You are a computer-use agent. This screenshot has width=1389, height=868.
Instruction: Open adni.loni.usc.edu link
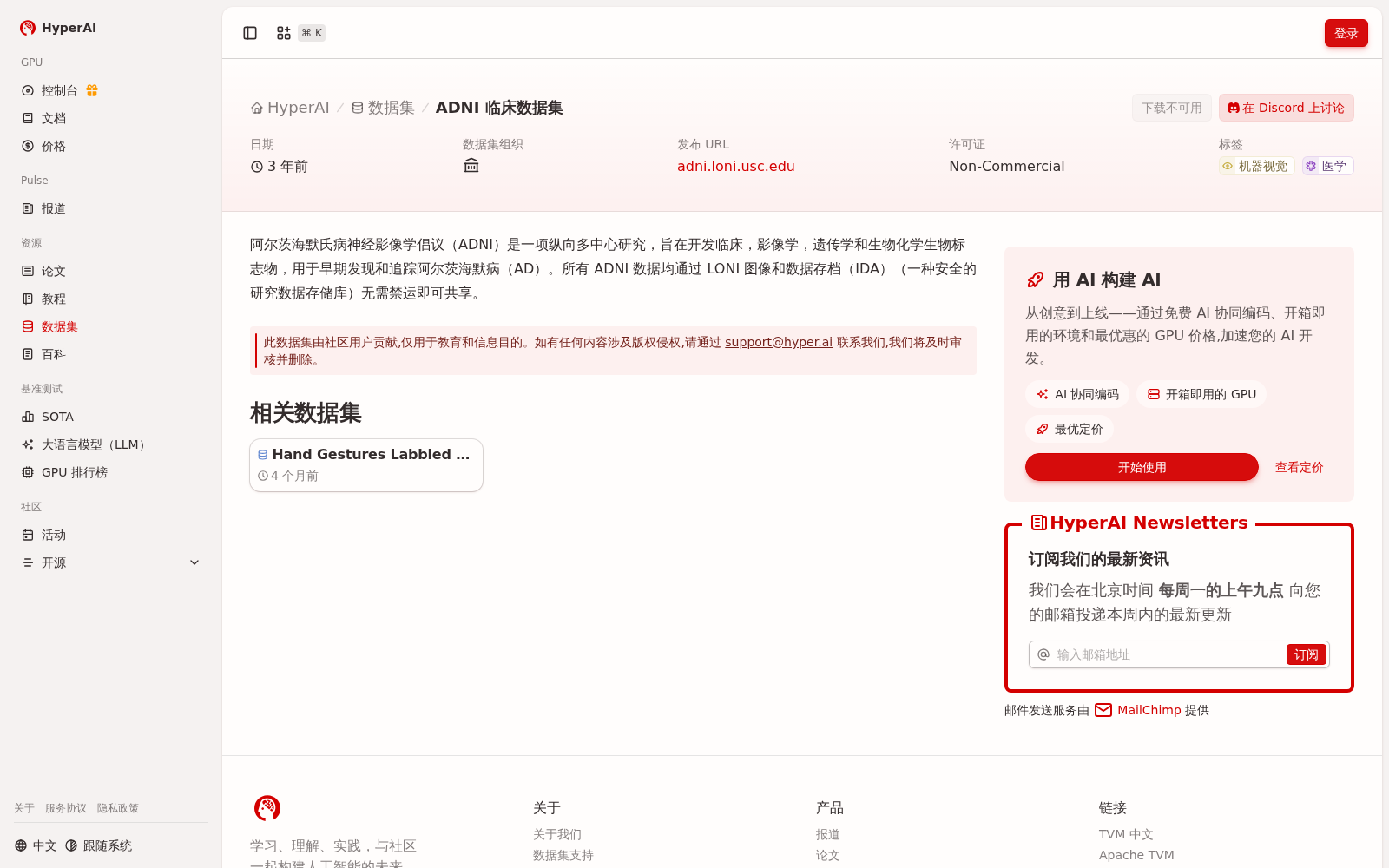pyautogui.click(x=736, y=166)
